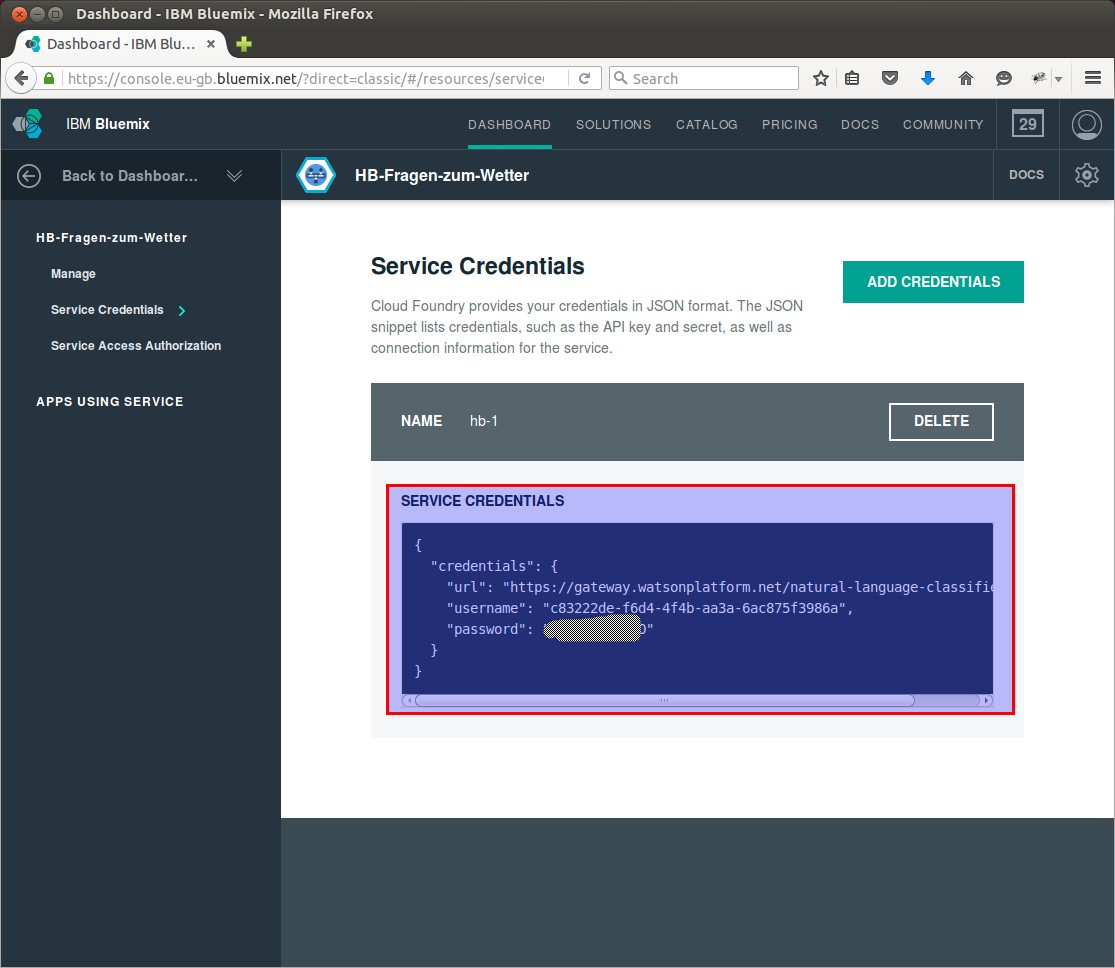
Task: Click the HB-Fragen-zum-Wetter service hexagon icon
Action: pos(316,175)
